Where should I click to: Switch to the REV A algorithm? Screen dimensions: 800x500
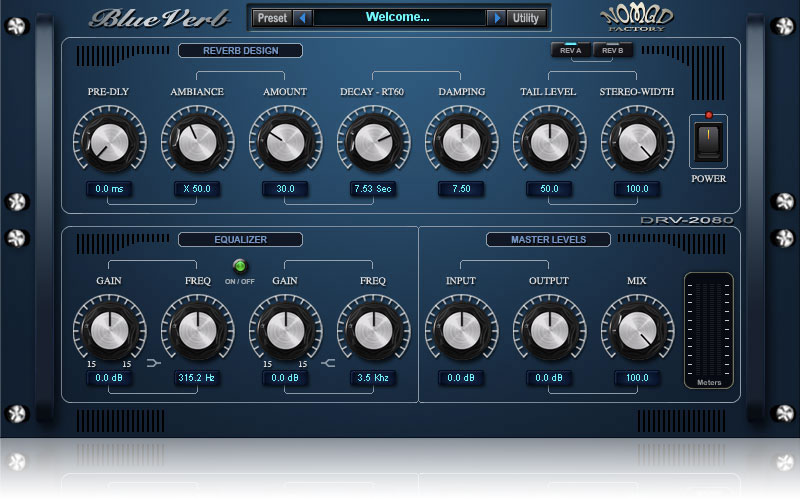click(x=571, y=50)
